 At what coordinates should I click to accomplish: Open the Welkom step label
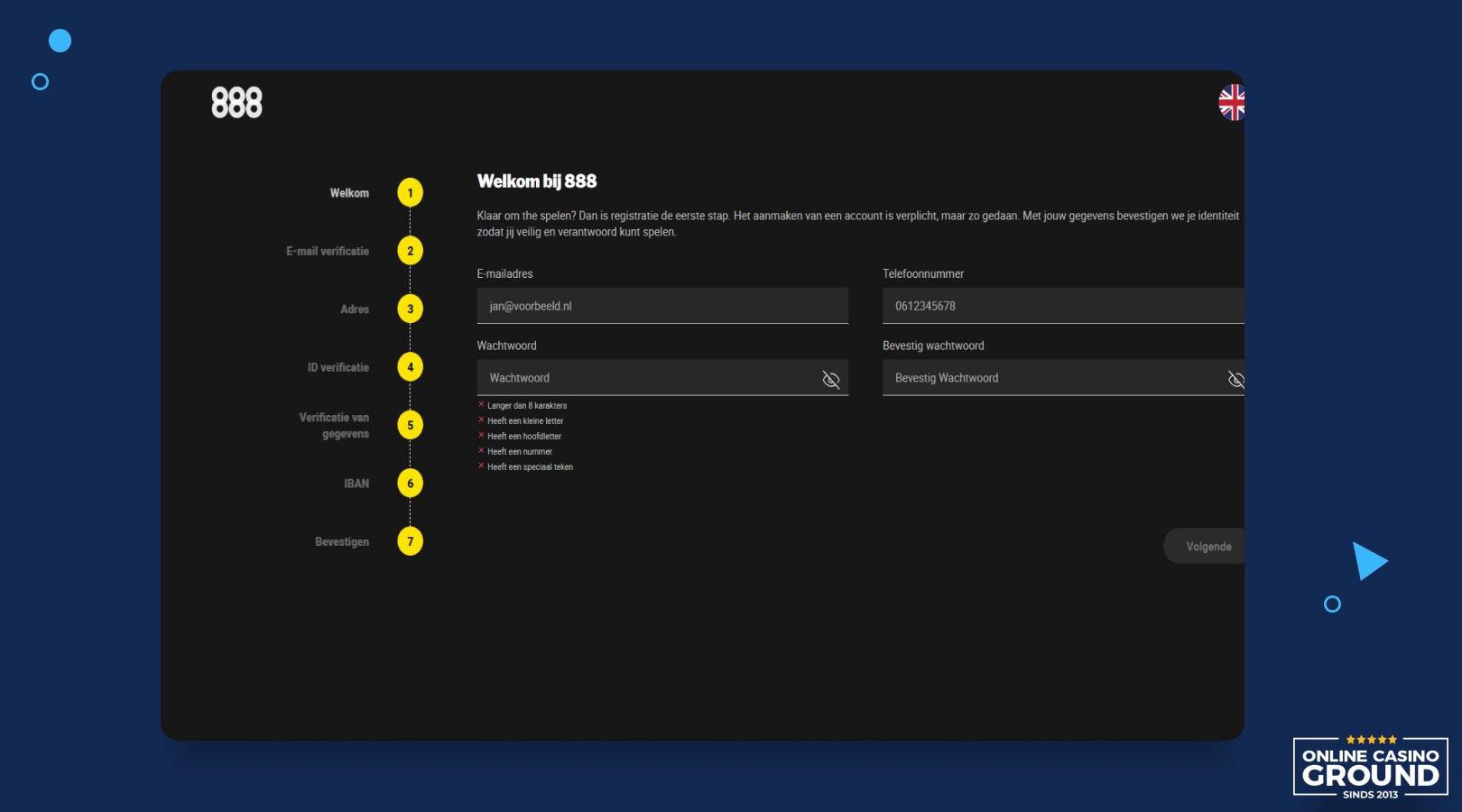point(349,193)
